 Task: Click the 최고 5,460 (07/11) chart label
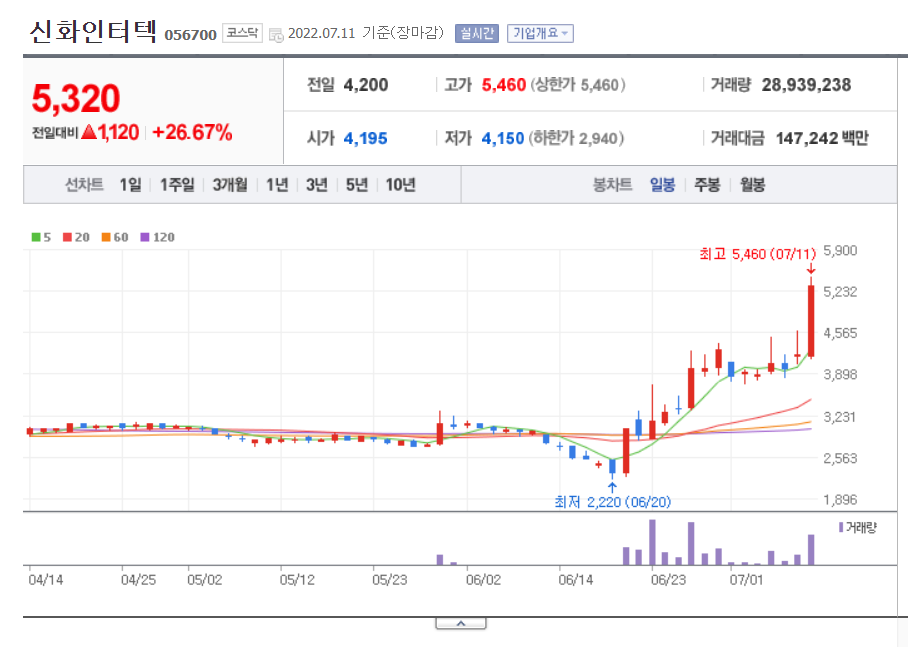tap(757, 254)
